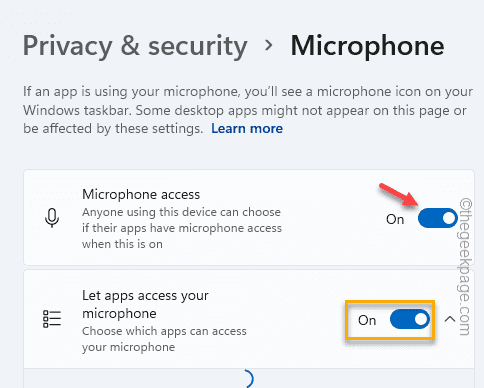Click the intro paragraph about microphone taskbar icon

click(248, 110)
